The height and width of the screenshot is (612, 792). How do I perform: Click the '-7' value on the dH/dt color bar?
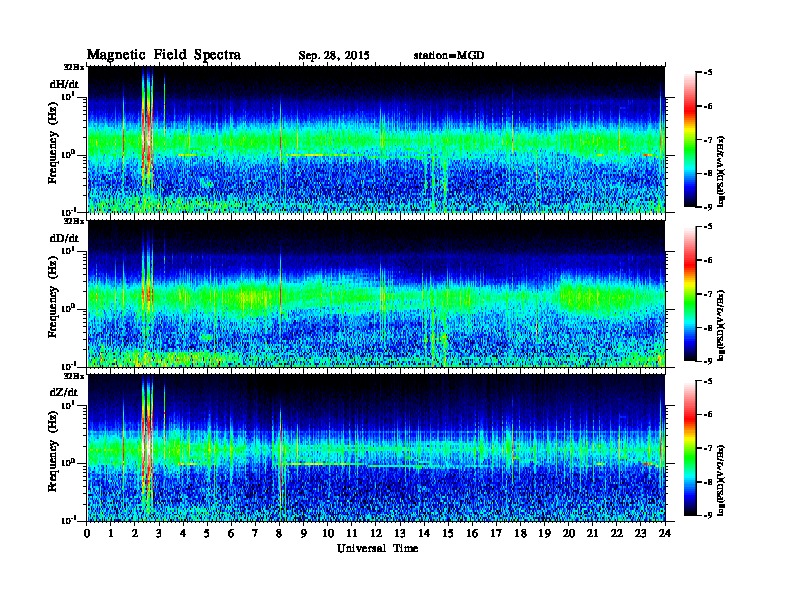tap(708, 140)
